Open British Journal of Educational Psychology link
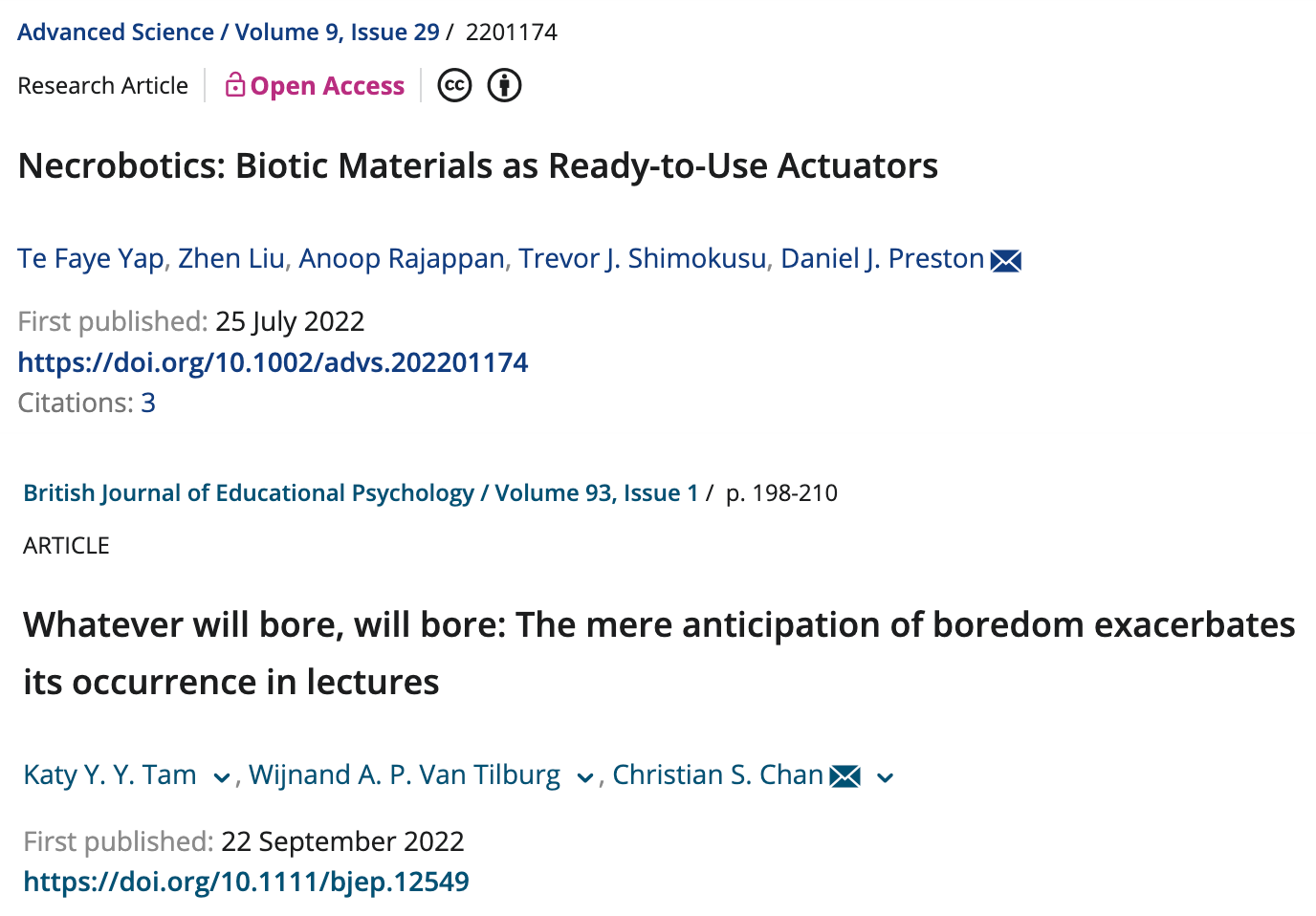Screen dimensions: 1316x916 tap(249, 492)
